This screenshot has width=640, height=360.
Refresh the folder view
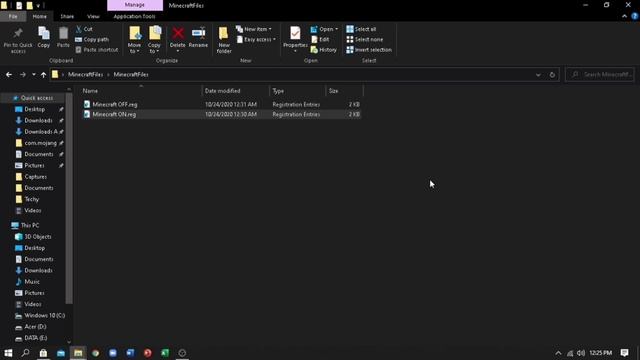[552, 75]
